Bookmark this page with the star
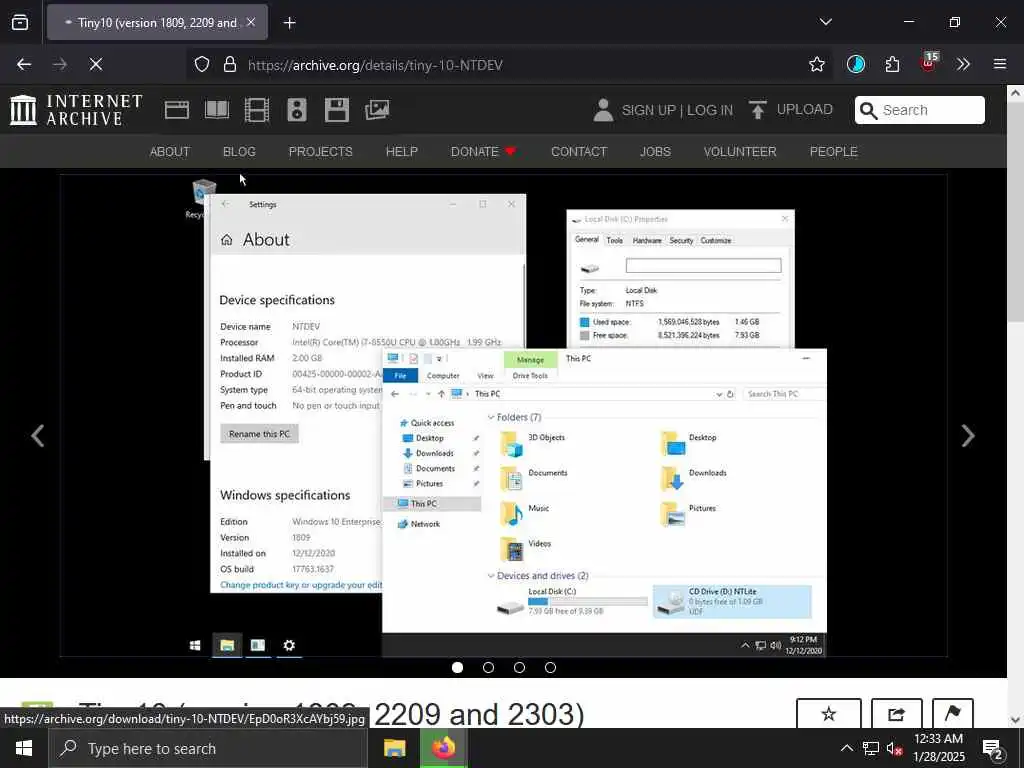Viewport: 1024px width, 768px height. click(816, 64)
